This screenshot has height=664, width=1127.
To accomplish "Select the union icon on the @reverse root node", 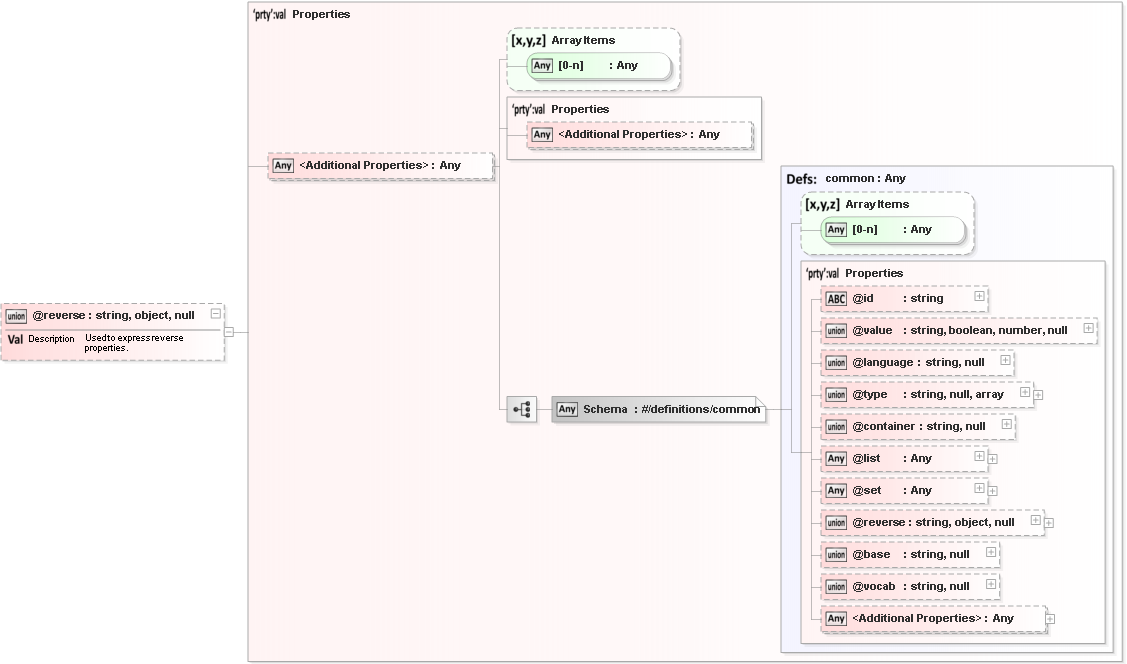I will 17,315.
